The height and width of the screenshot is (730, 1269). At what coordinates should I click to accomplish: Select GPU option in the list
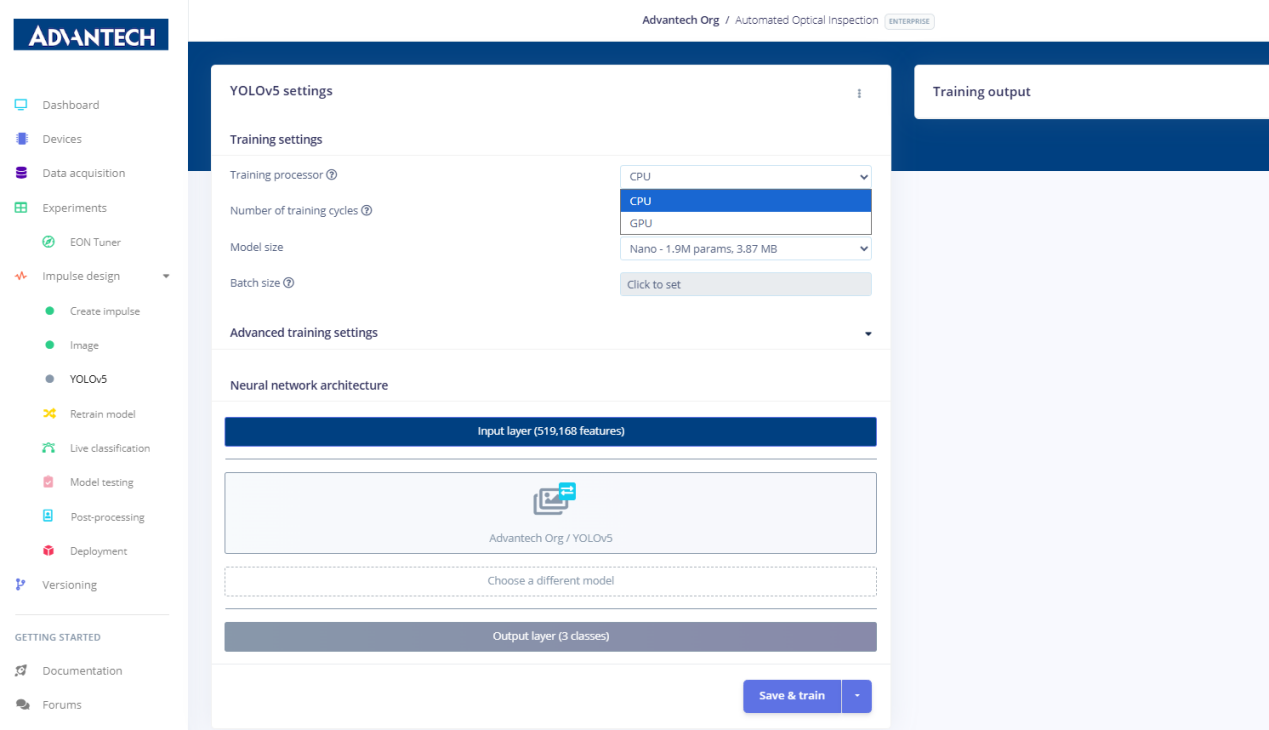tap(745, 223)
